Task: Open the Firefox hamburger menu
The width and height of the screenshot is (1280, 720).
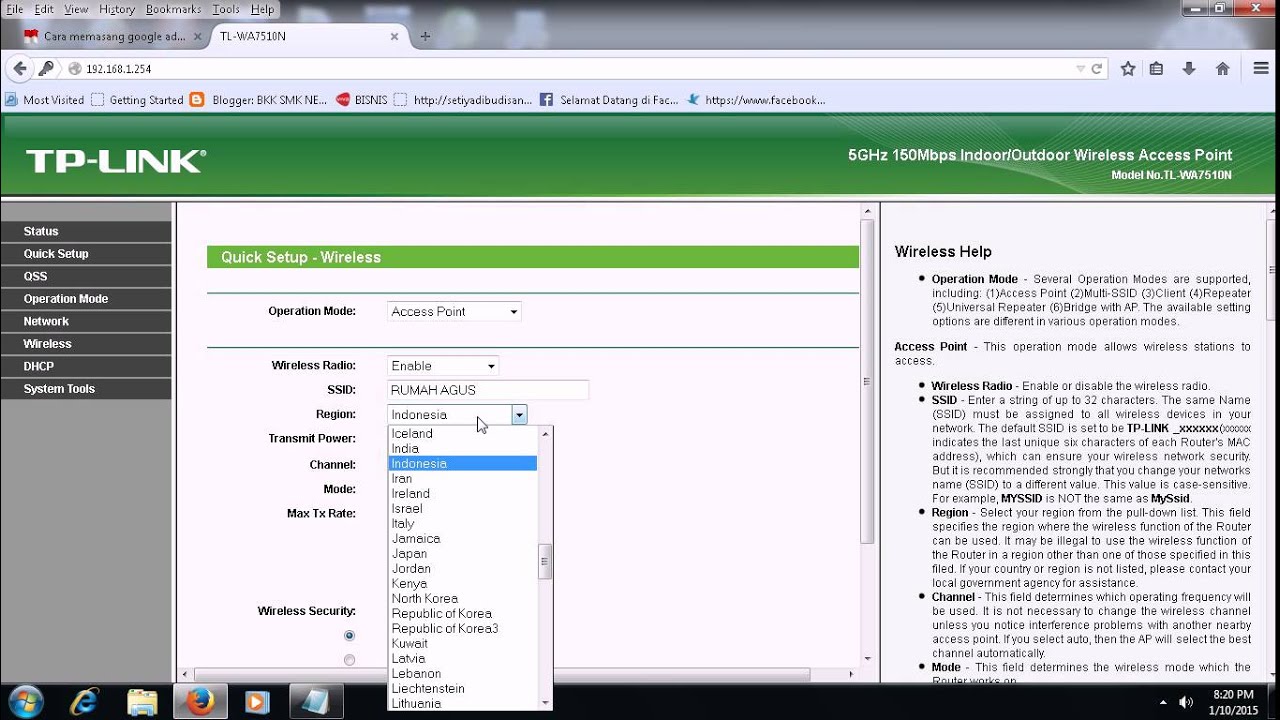Action: (1261, 69)
